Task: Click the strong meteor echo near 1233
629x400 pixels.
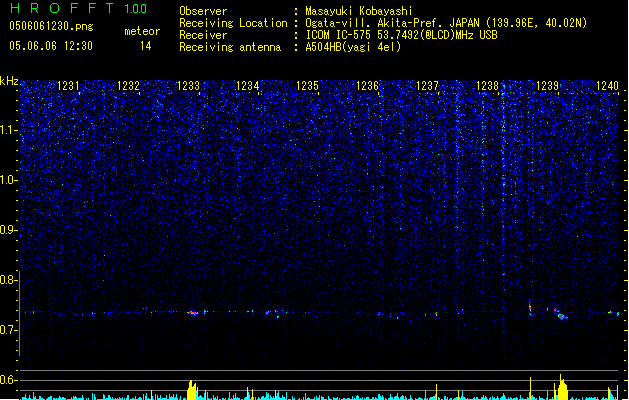Action: coord(193,313)
